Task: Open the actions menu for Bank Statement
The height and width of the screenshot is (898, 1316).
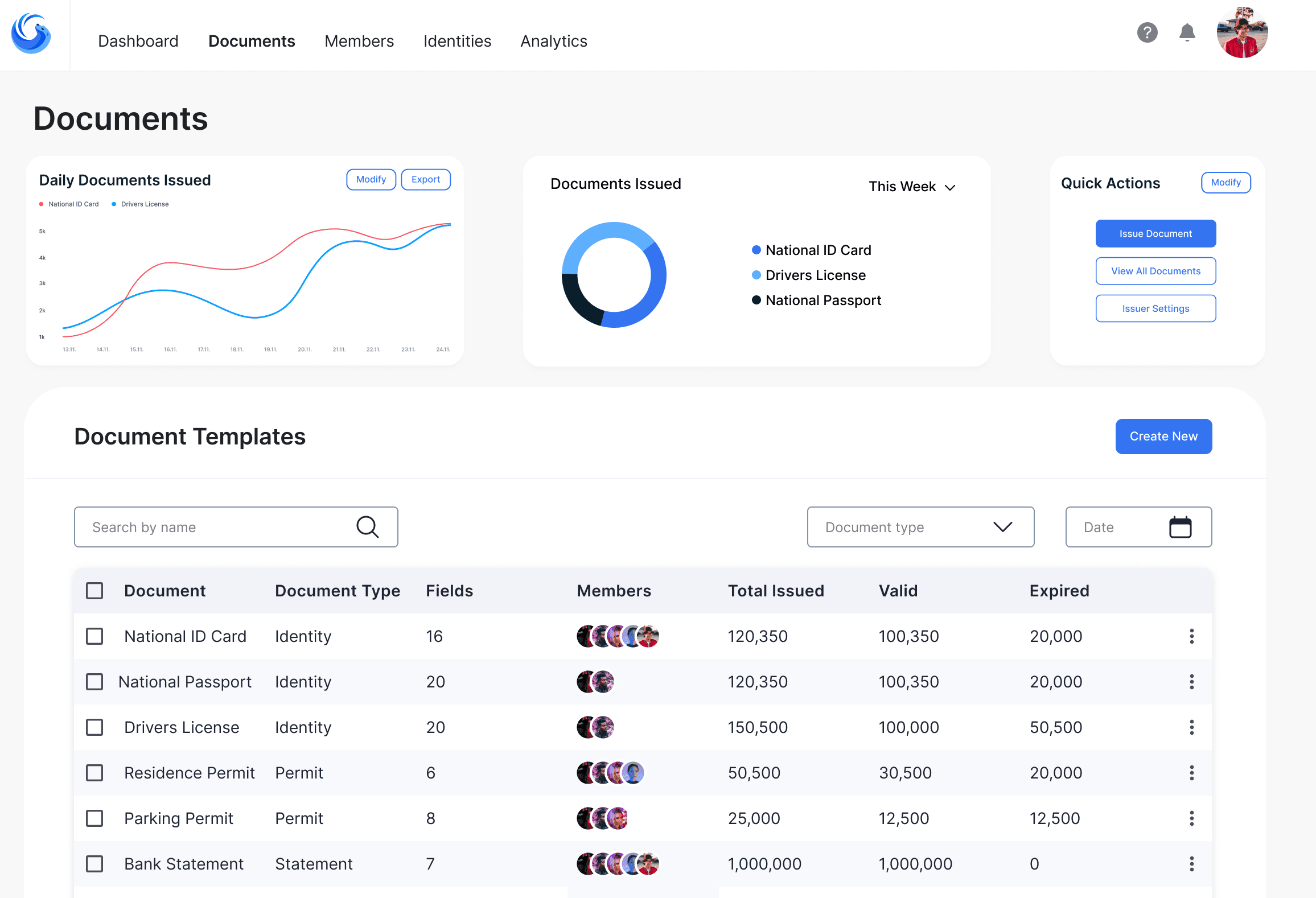Action: click(x=1192, y=863)
